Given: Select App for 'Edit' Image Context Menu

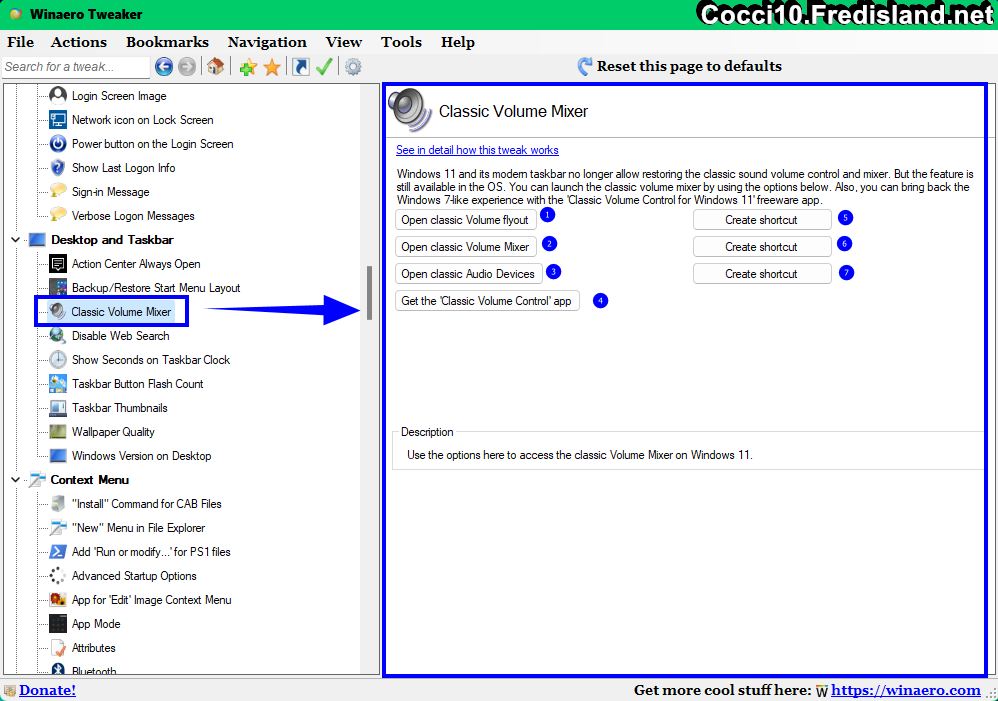Looking at the screenshot, I should point(151,600).
